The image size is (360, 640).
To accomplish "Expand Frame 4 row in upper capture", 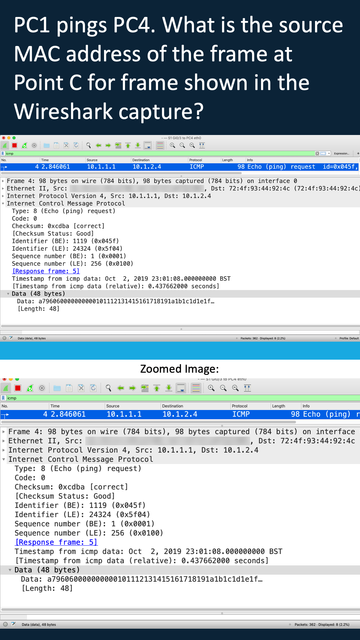I will (3, 181).
